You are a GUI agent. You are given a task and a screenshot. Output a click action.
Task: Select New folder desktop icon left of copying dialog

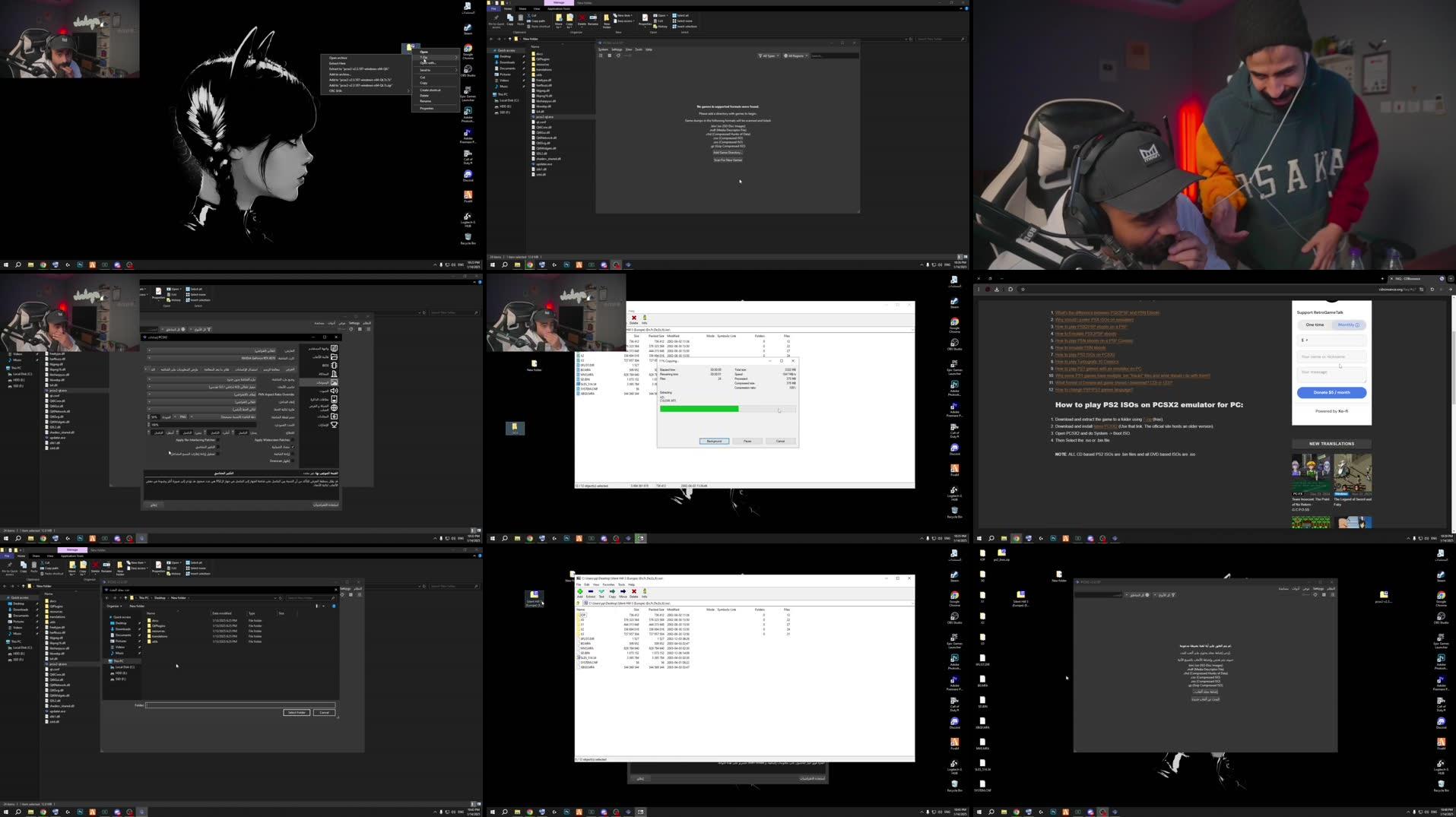[x=534, y=366]
